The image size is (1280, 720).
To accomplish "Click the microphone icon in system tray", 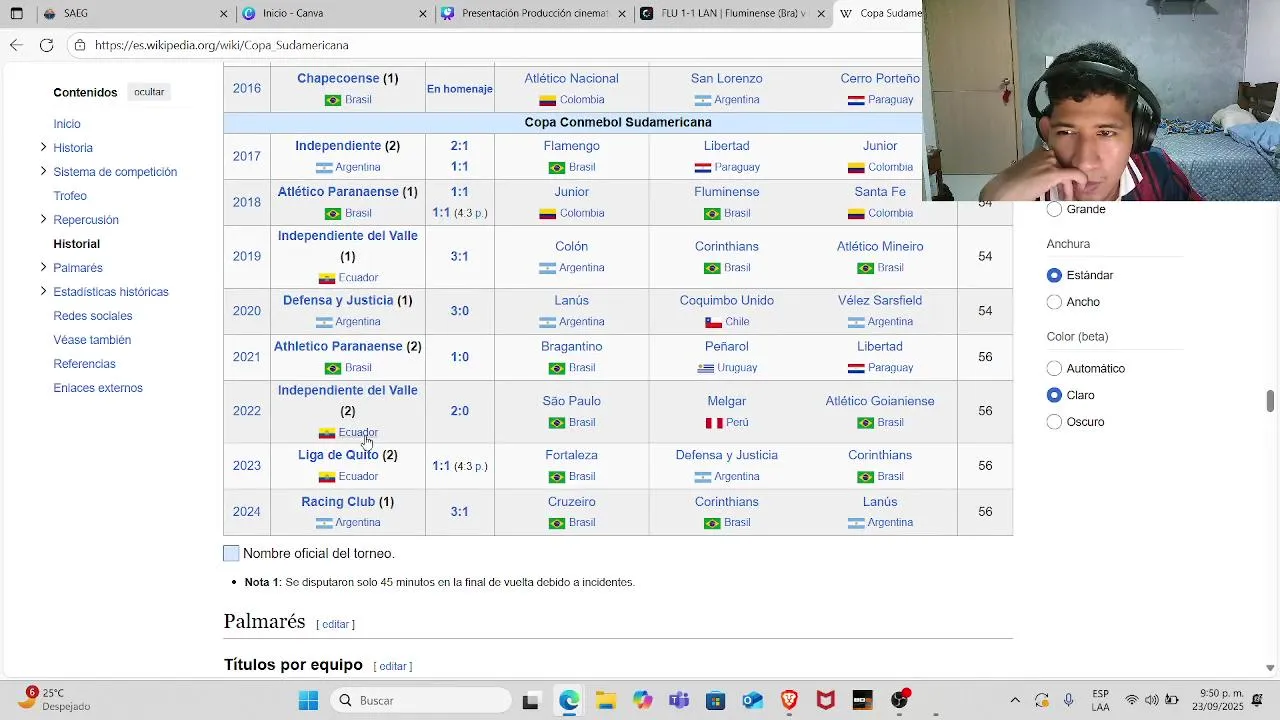I will 1068,700.
